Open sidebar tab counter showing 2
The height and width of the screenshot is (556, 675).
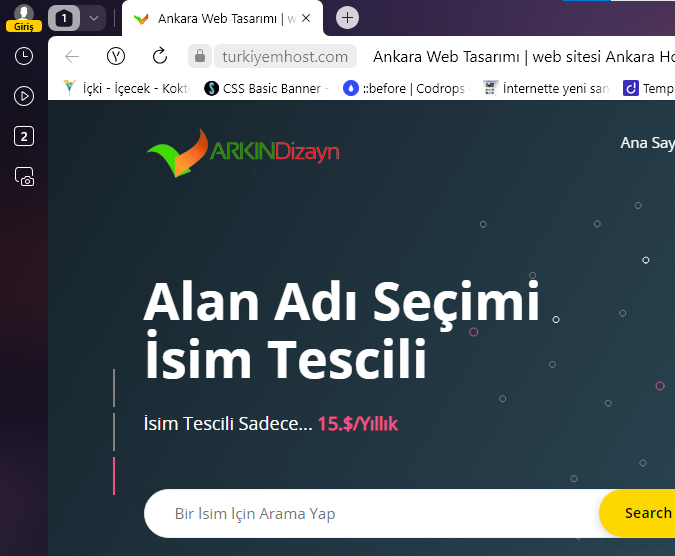coord(24,136)
